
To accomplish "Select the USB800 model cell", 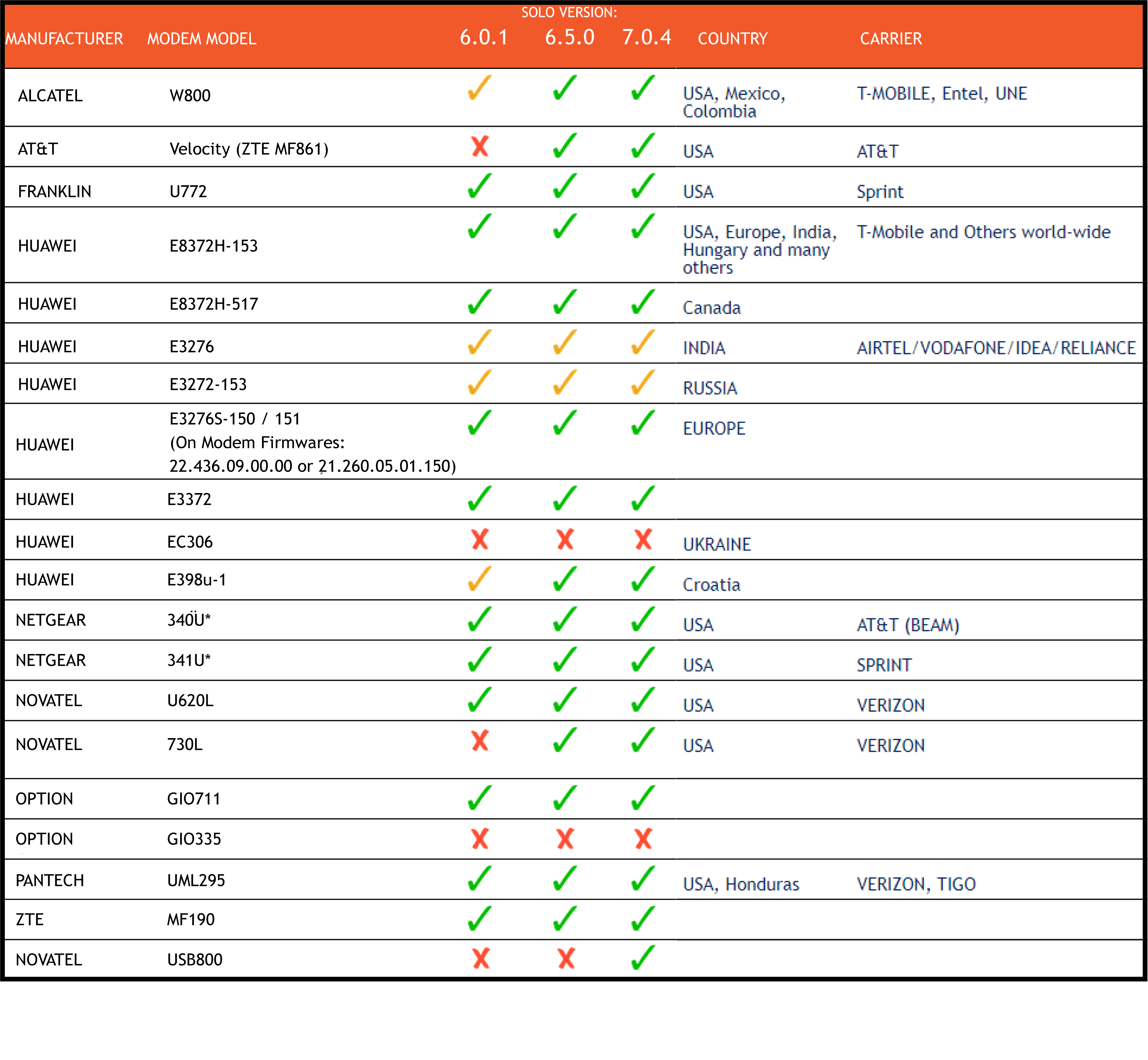I will tap(194, 960).
